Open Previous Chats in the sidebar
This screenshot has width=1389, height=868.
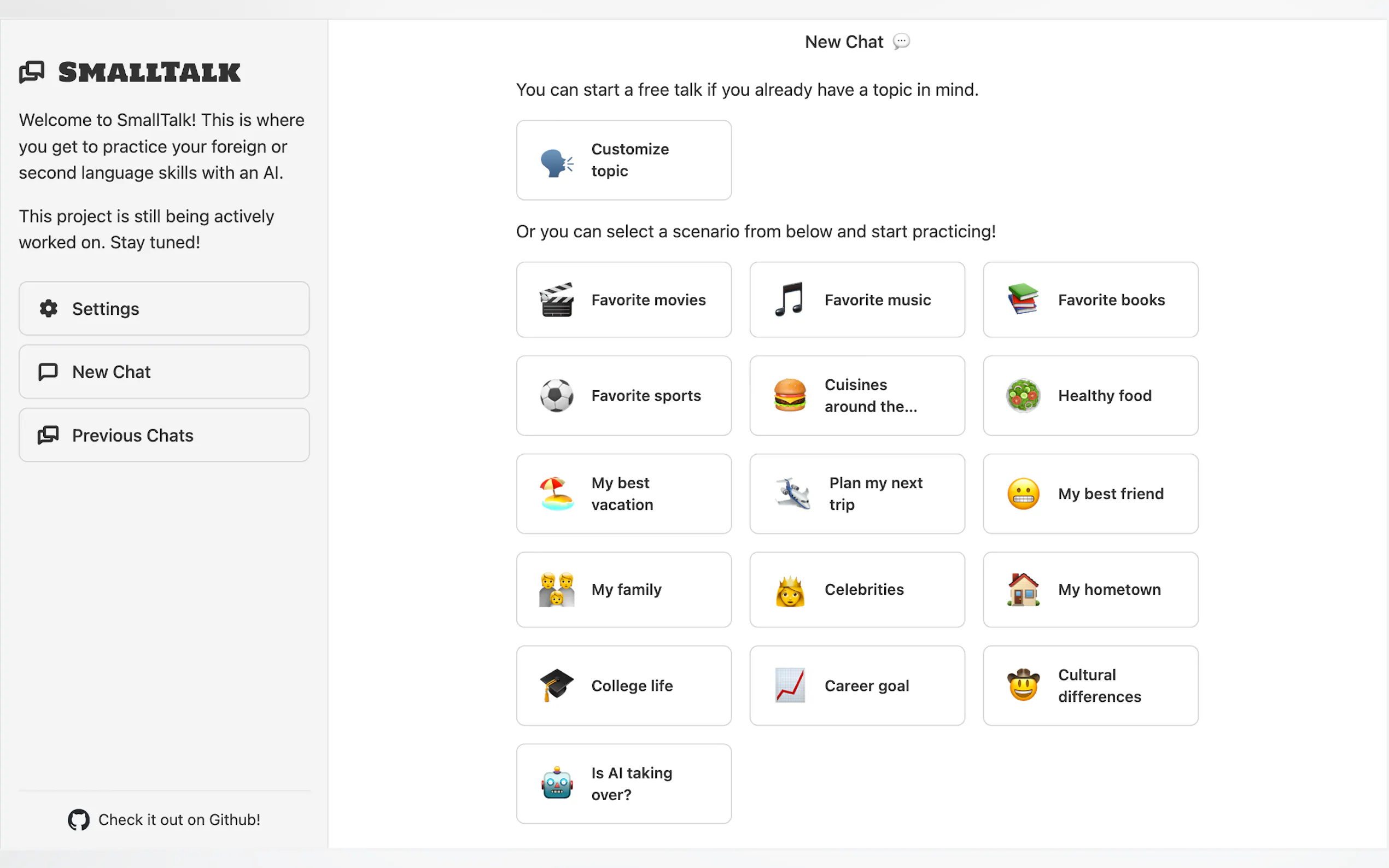point(164,435)
